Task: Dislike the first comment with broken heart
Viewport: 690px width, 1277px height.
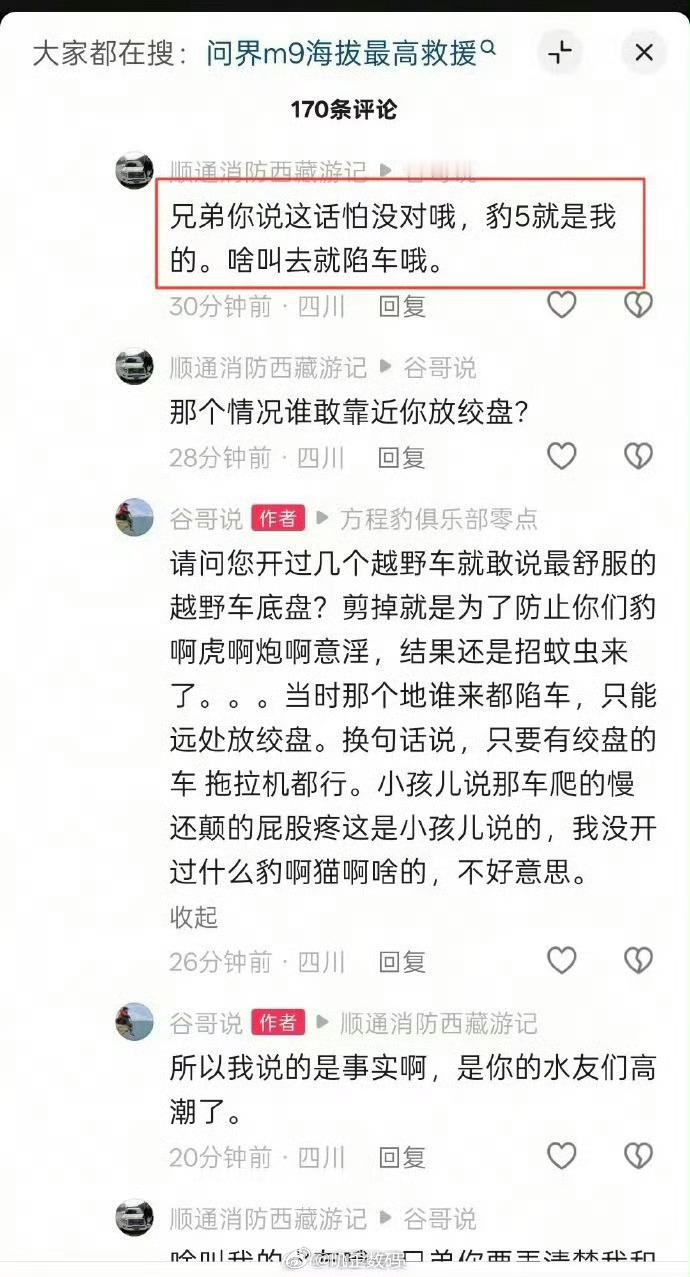Action: click(638, 304)
